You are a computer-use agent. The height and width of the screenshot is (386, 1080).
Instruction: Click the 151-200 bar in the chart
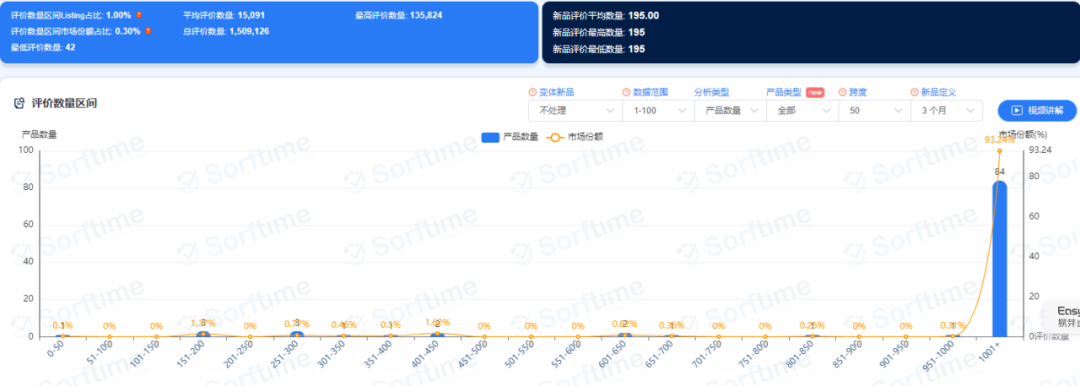(203, 334)
